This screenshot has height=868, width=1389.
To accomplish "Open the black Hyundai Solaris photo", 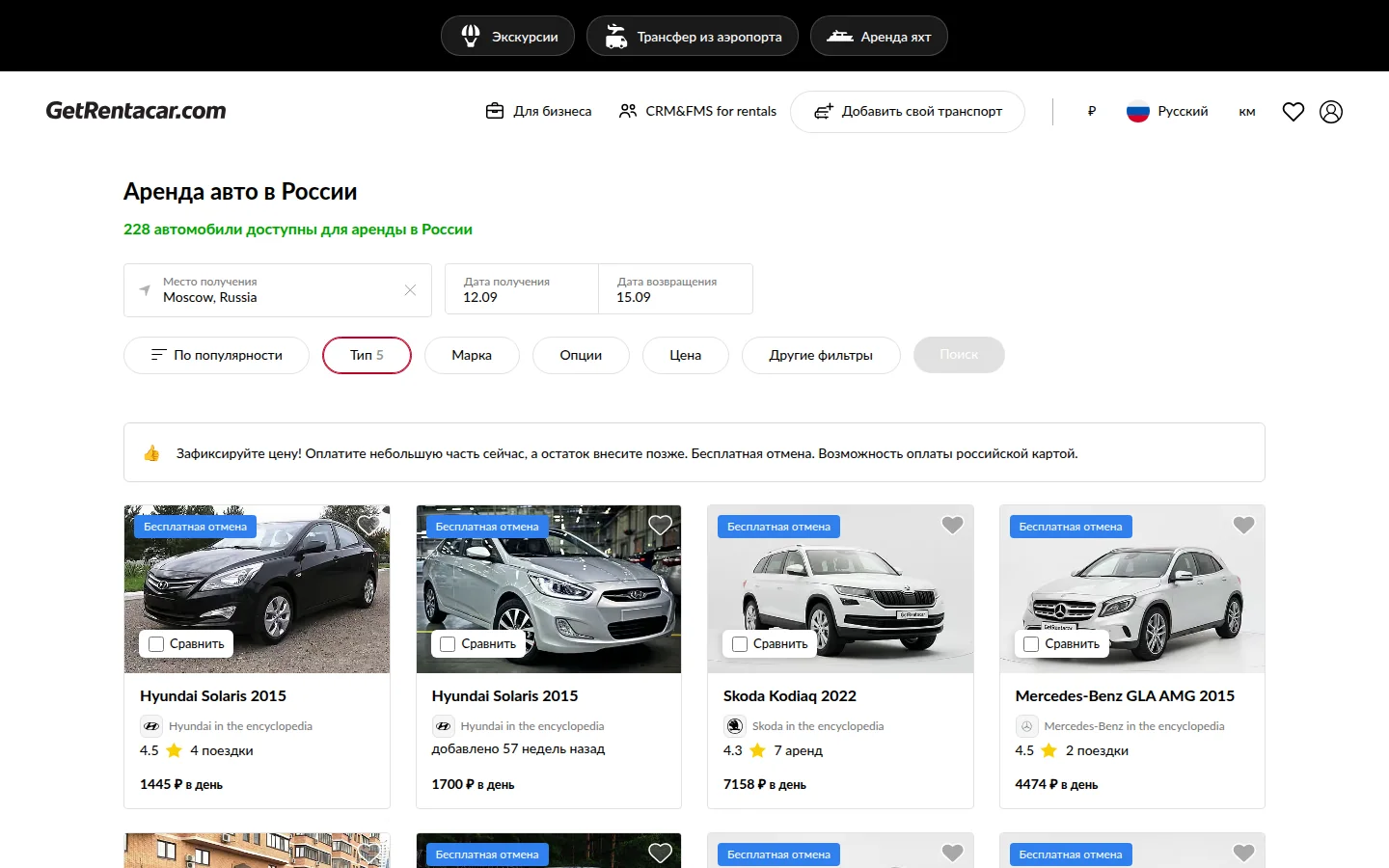I will [258, 589].
